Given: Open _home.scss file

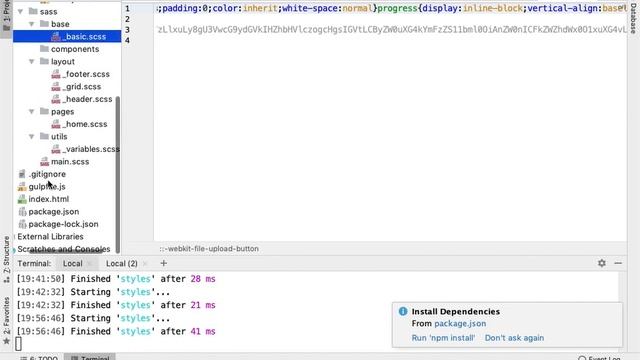Looking at the screenshot, I should point(85,124).
